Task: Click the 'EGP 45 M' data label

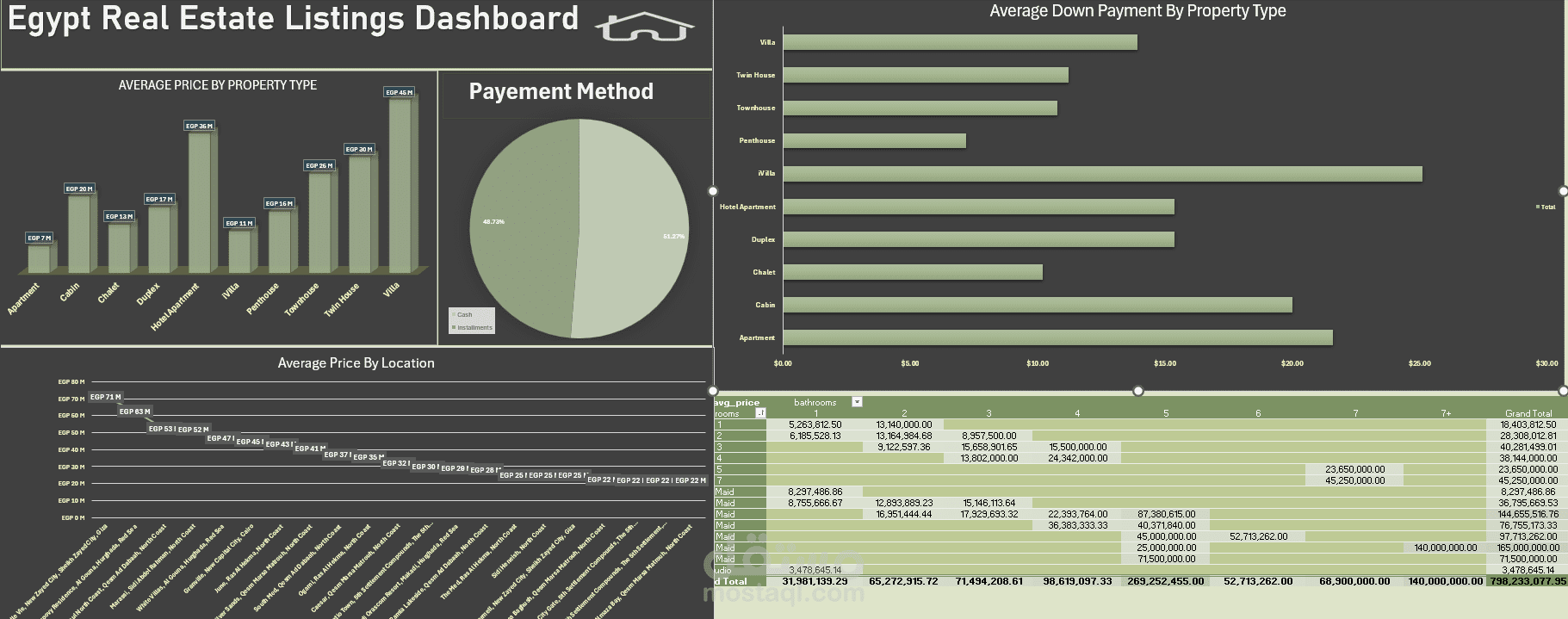Action: [x=399, y=92]
